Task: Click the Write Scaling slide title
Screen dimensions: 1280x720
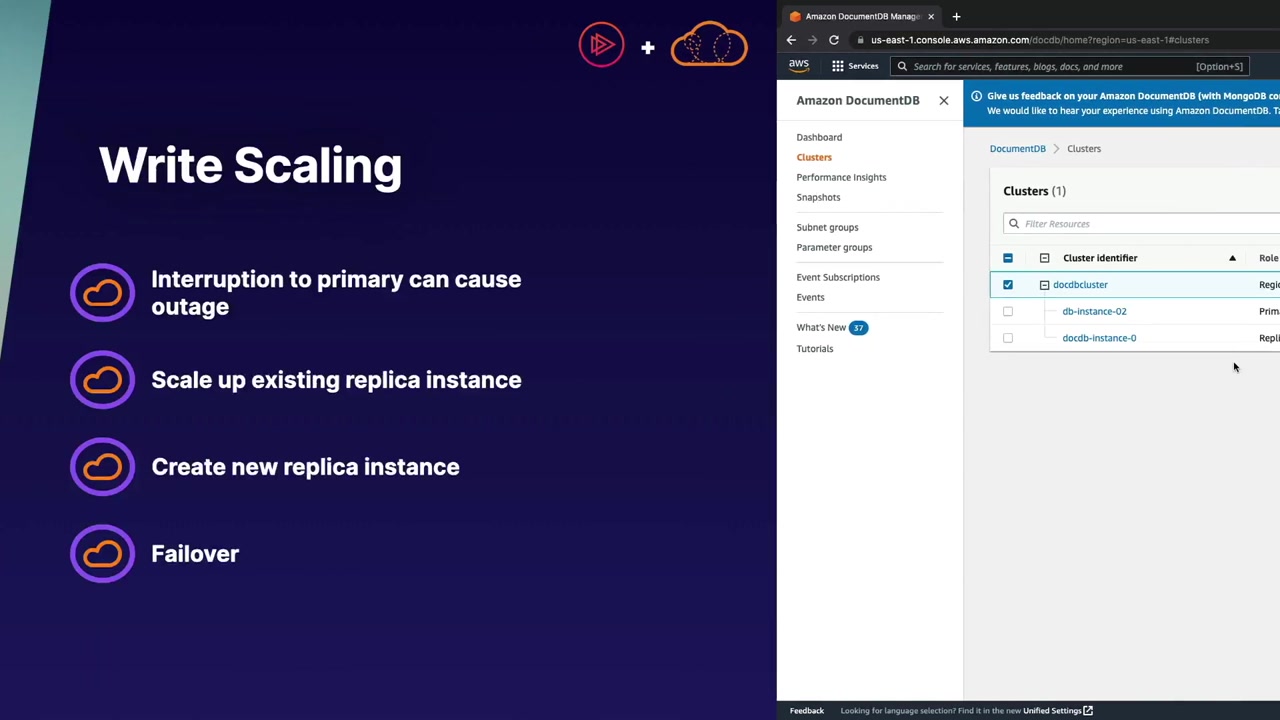Action: [x=250, y=165]
